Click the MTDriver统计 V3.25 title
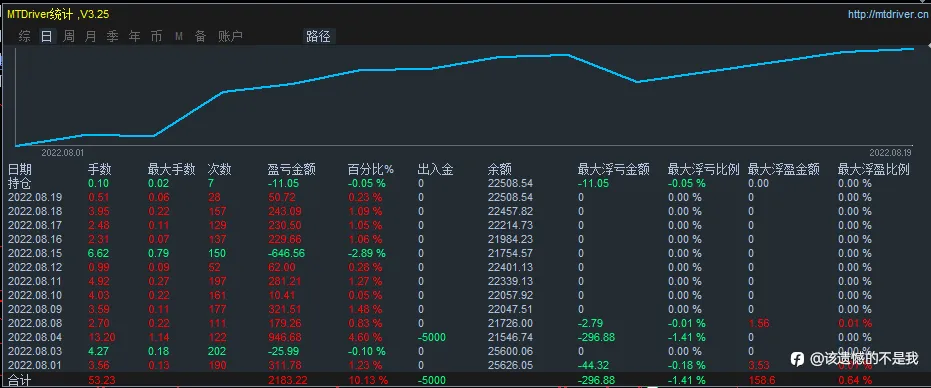 point(58,14)
